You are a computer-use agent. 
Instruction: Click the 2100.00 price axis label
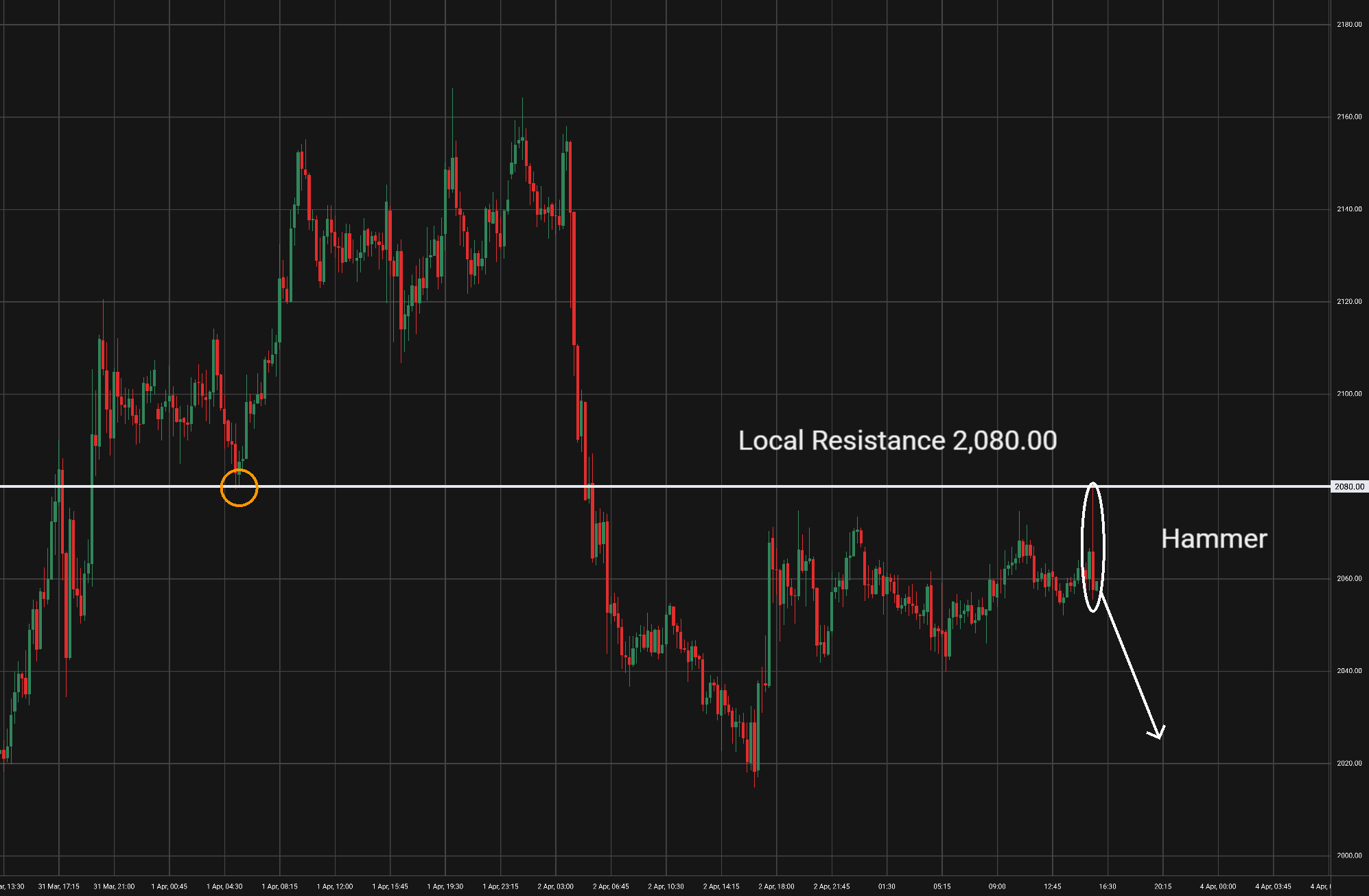tap(1348, 394)
